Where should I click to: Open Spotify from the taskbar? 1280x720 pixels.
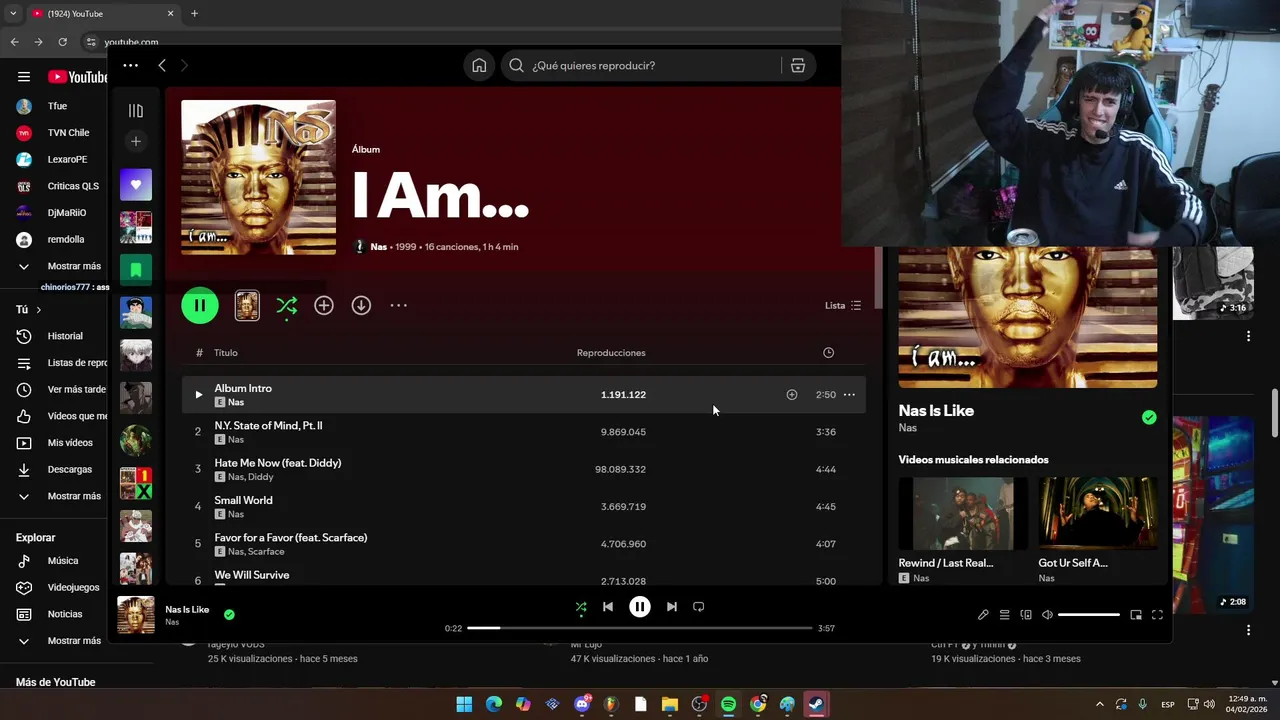pos(728,704)
